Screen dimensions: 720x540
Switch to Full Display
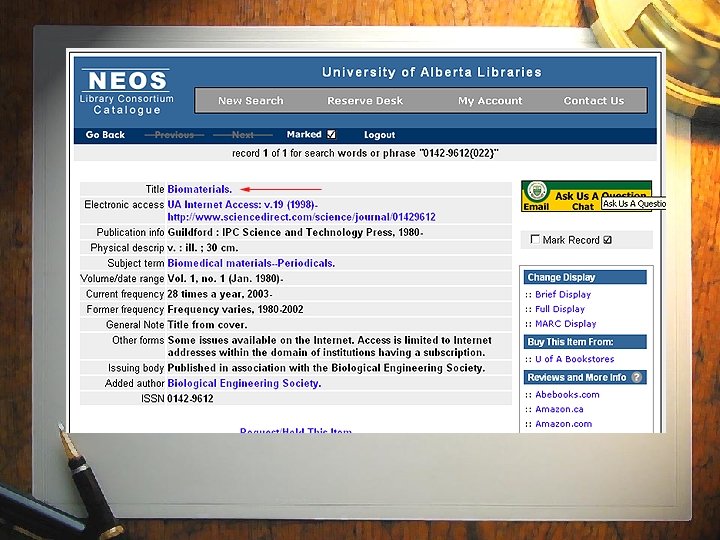tap(560, 309)
